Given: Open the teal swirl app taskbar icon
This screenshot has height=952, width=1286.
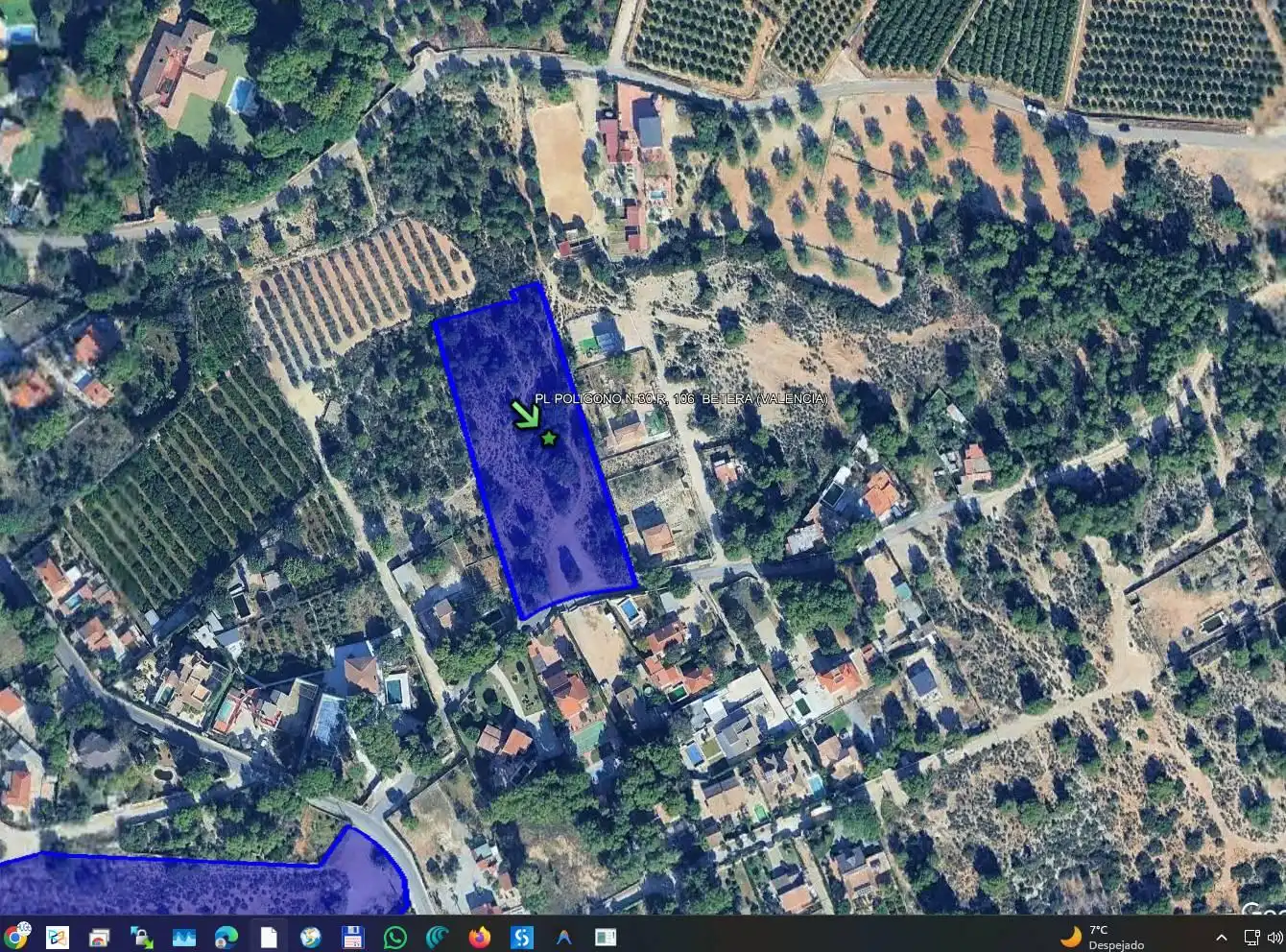Looking at the screenshot, I should click(x=437, y=937).
